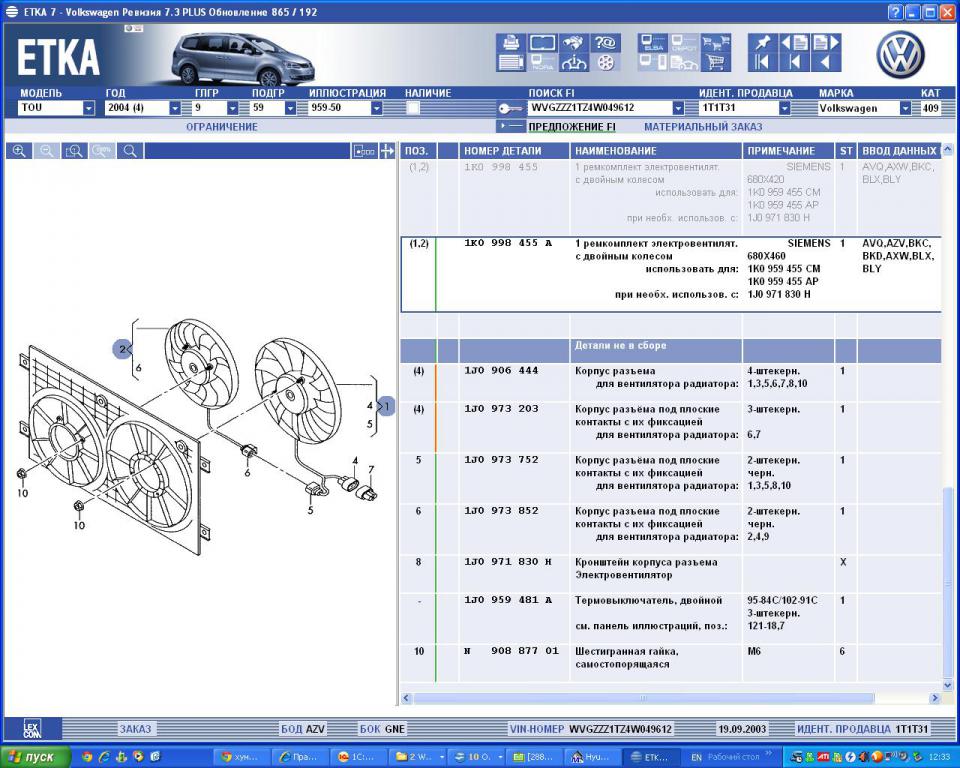Screen dimensions: 960x768
Task: Open the ИЛЛЮСТРАЦИЯ dropdown arrow
Action: click(x=377, y=108)
